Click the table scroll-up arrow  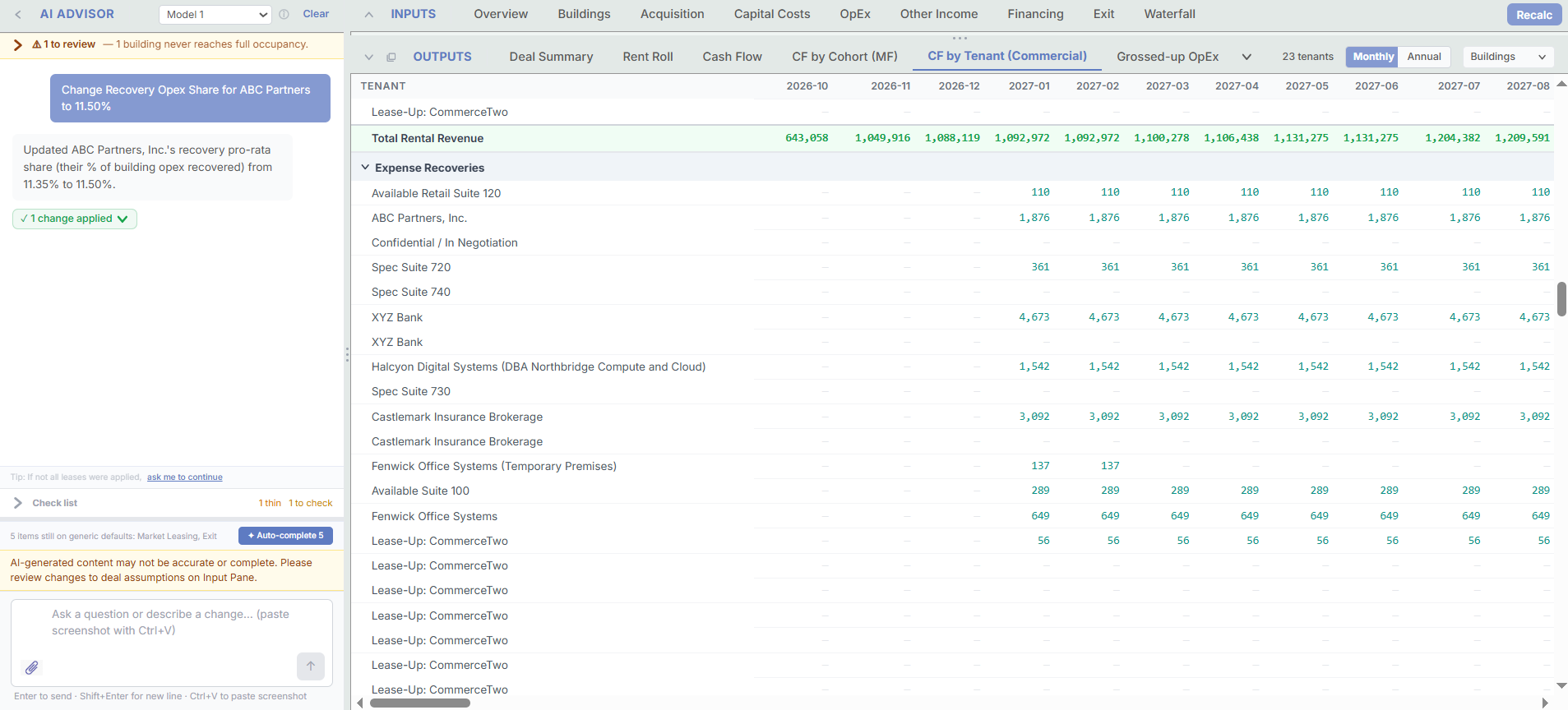(x=1561, y=85)
